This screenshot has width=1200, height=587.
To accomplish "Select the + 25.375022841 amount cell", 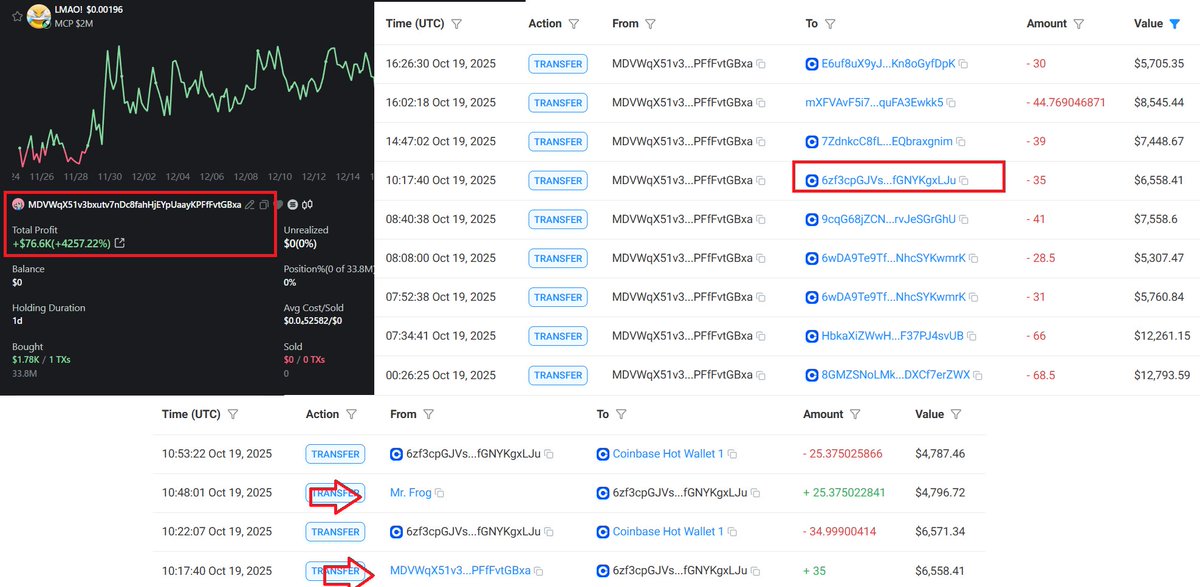I will click(844, 493).
